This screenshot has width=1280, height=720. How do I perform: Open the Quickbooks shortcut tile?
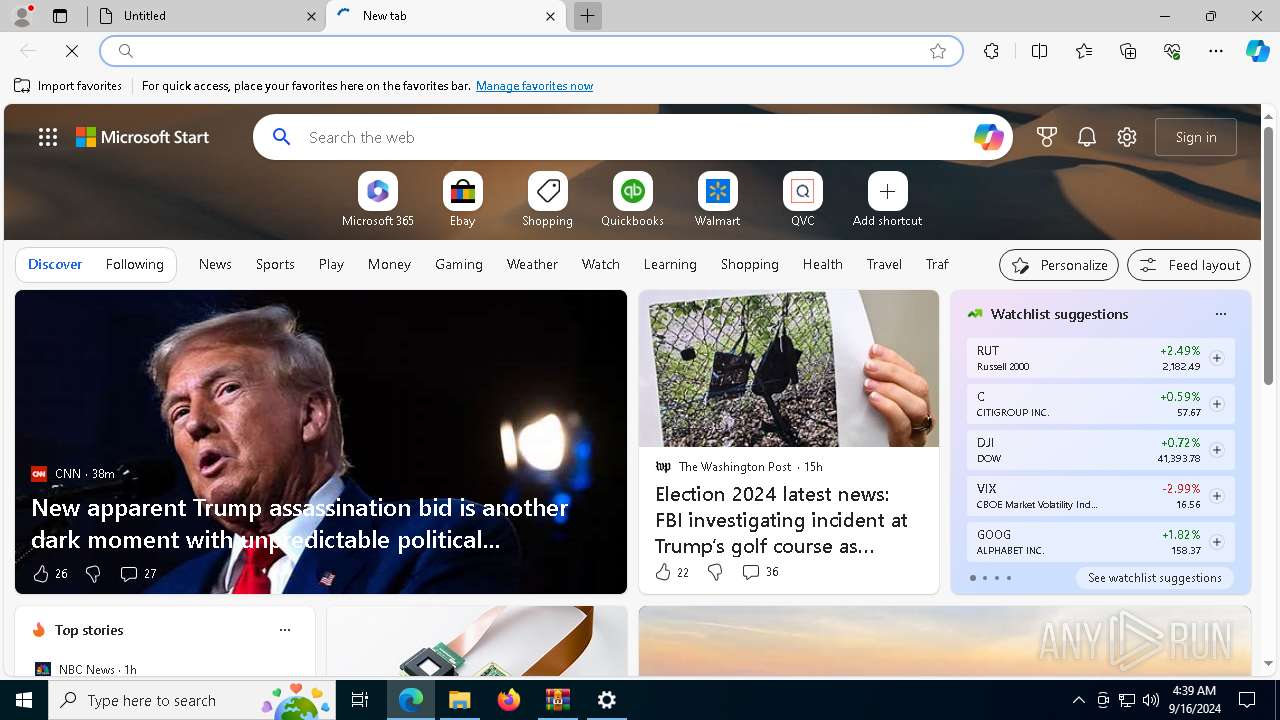(632, 200)
